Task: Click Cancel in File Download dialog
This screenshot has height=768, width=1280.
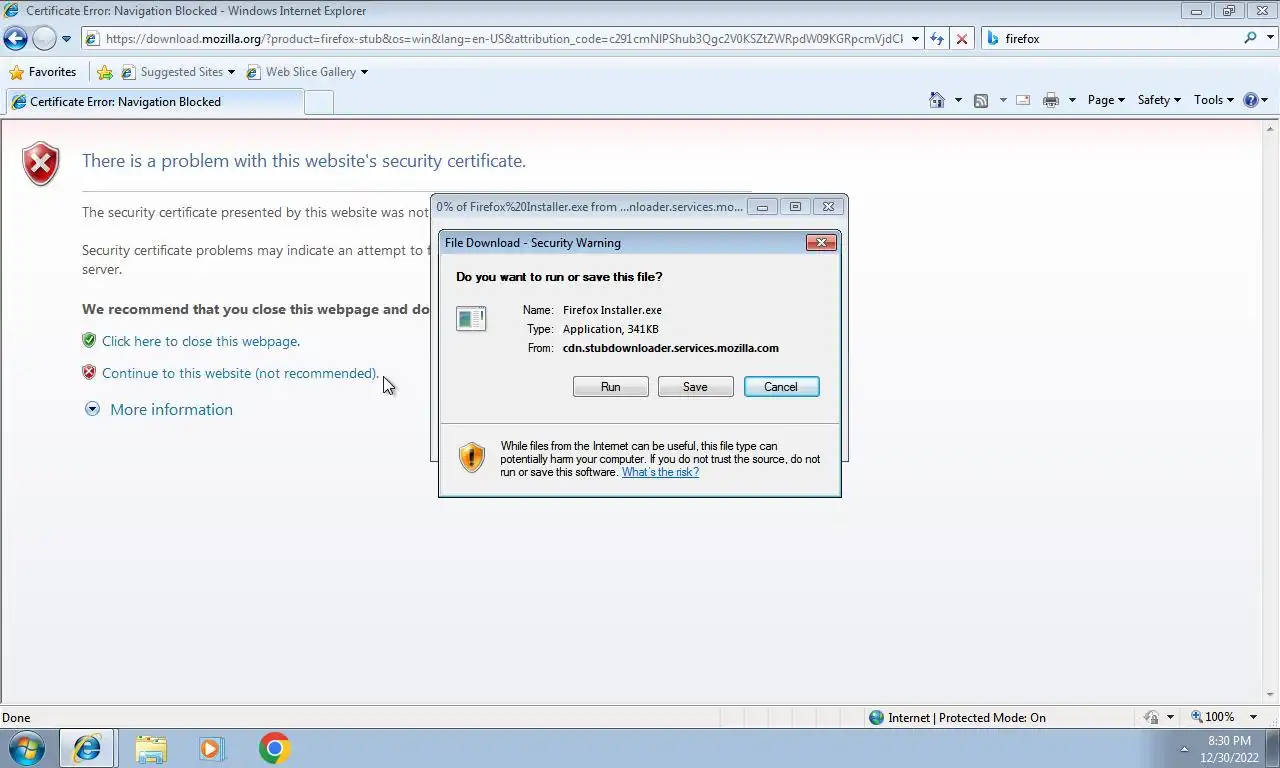Action: pyautogui.click(x=781, y=387)
